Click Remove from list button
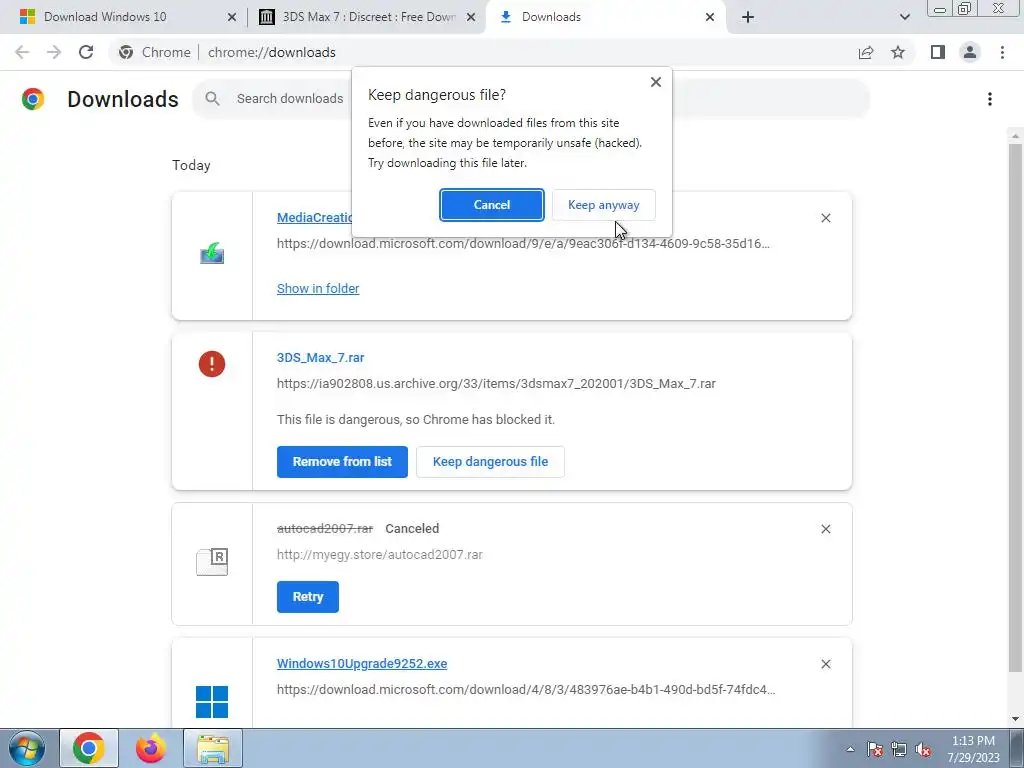 coord(342,462)
